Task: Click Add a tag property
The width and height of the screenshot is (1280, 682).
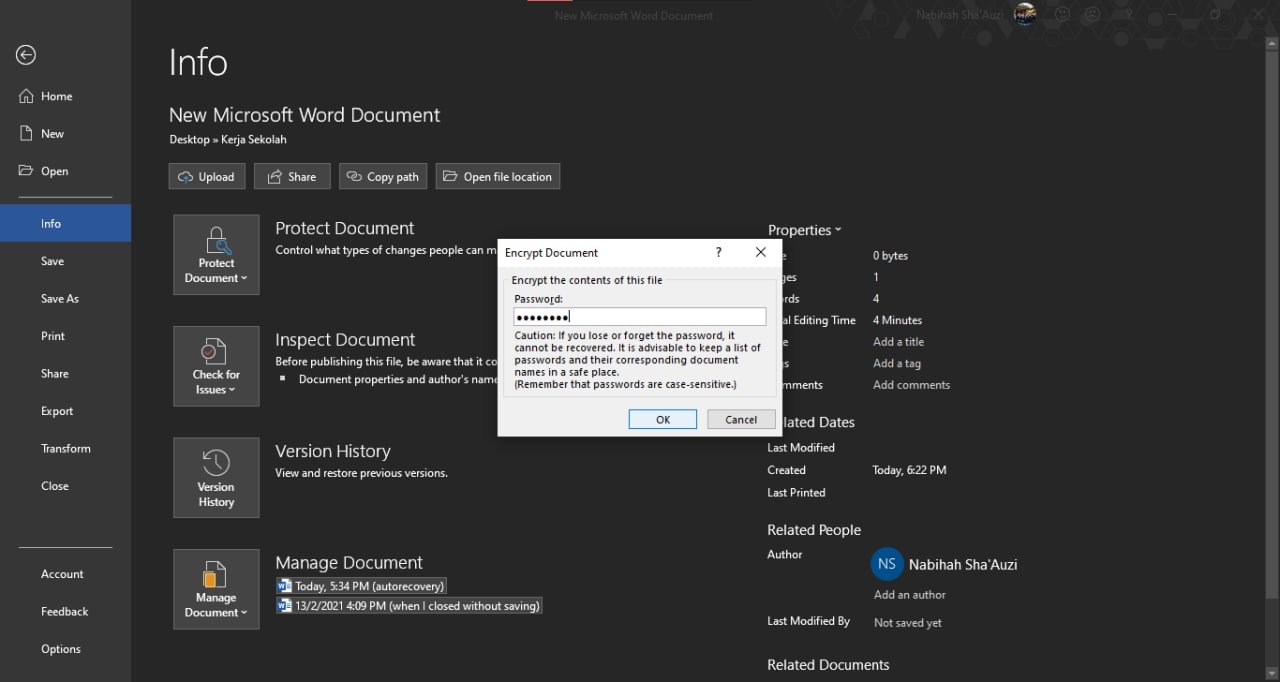Action: click(x=897, y=363)
